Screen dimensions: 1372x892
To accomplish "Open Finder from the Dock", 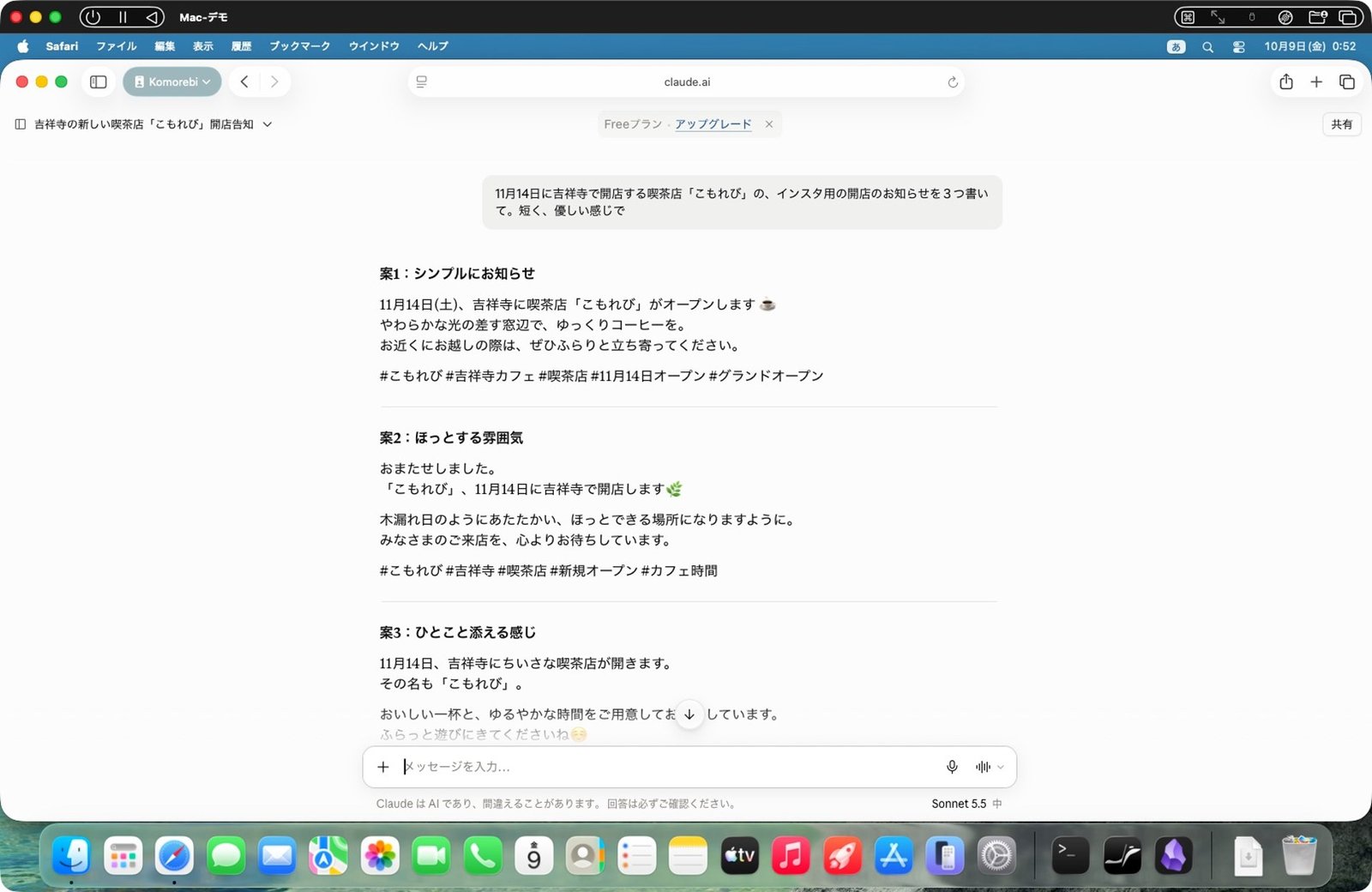I will [x=71, y=855].
